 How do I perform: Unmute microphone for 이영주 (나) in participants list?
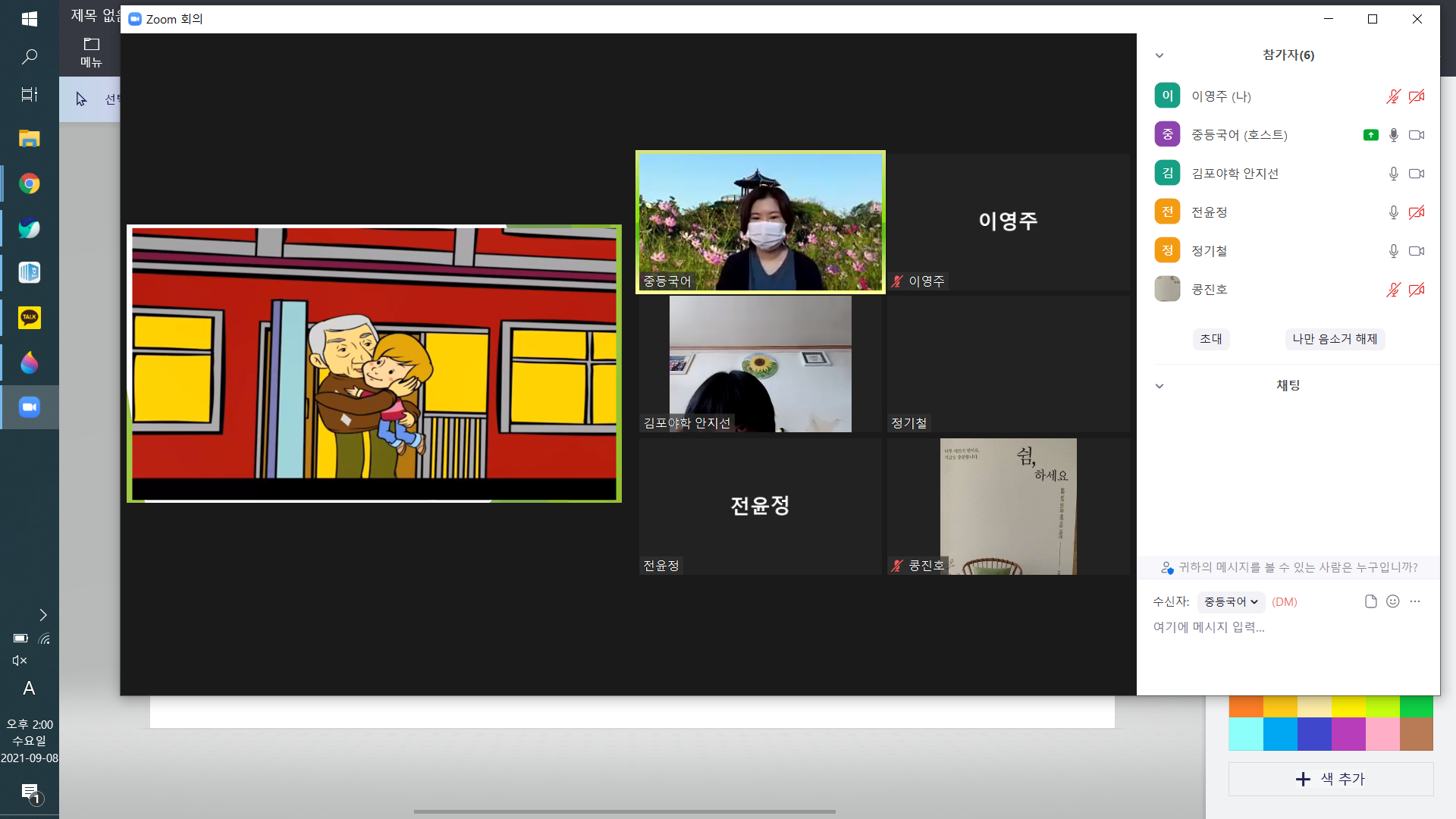pyautogui.click(x=1393, y=96)
